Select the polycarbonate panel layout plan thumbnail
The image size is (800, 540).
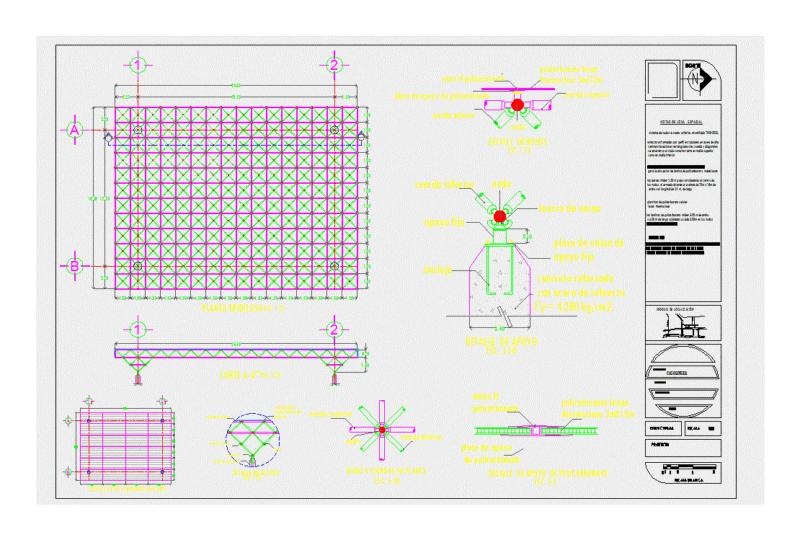coord(126,446)
